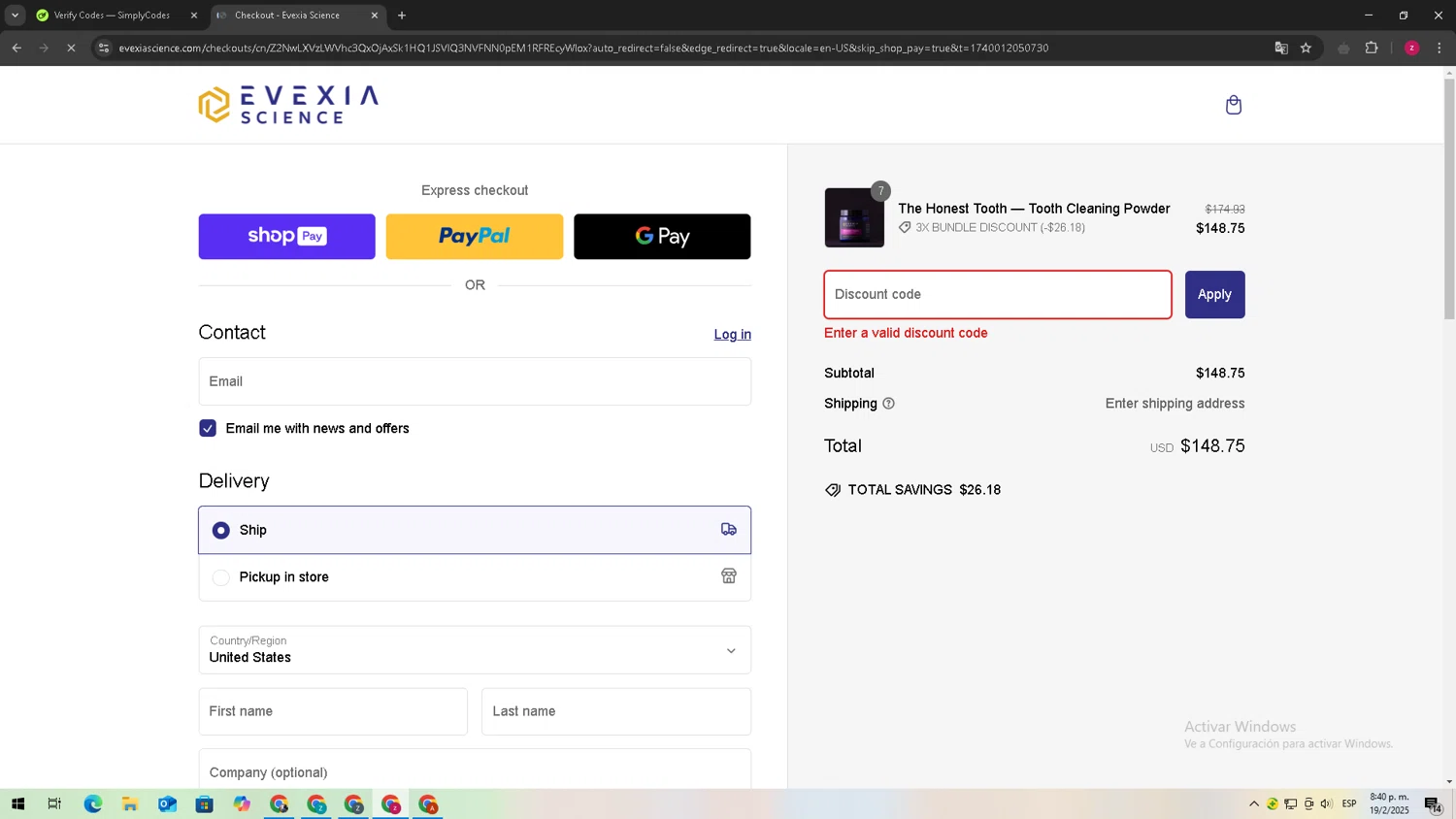Open the notification center icon
The height and width of the screenshot is (819, 1456).
(x=1433, y=804)
